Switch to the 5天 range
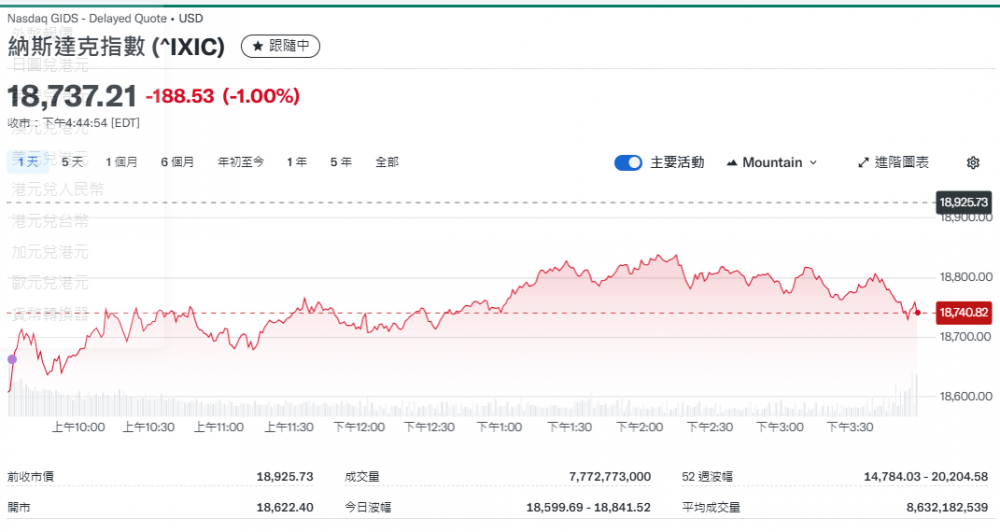 [72, 162]
